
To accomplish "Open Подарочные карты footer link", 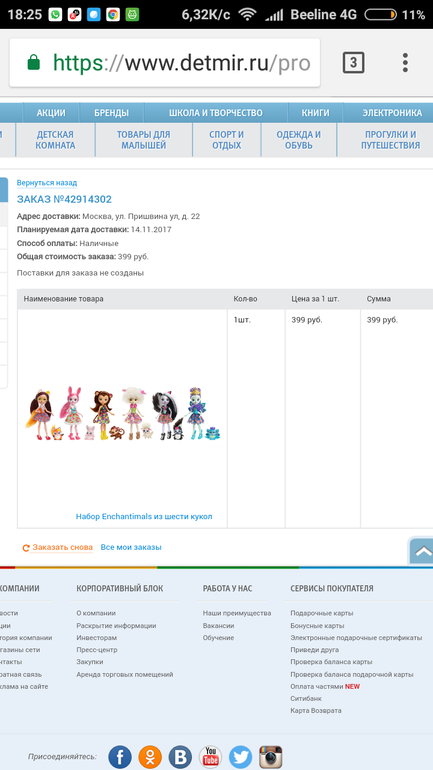I will [x=322, y=613].
